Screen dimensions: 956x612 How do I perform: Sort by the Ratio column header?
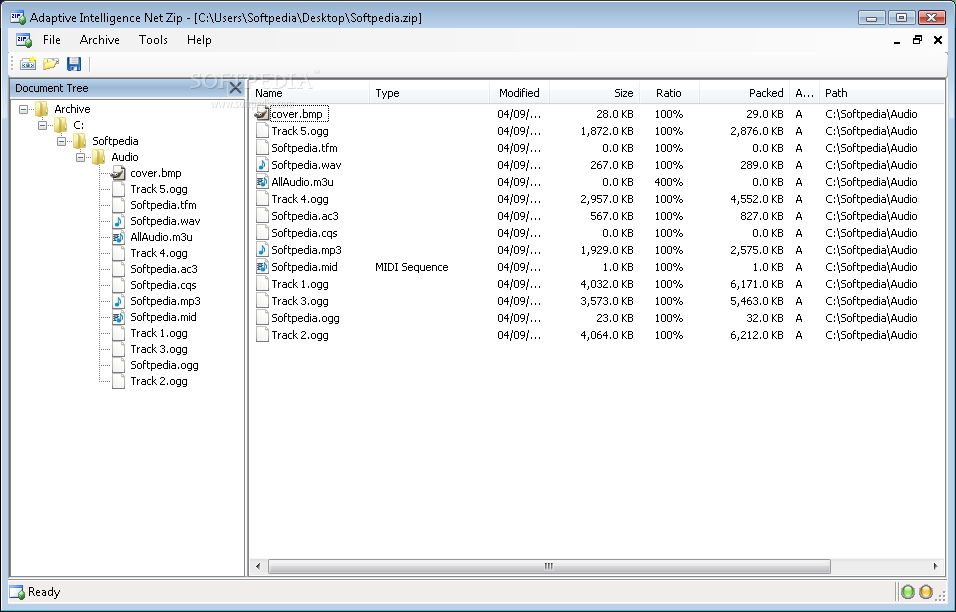pos(669,93)
